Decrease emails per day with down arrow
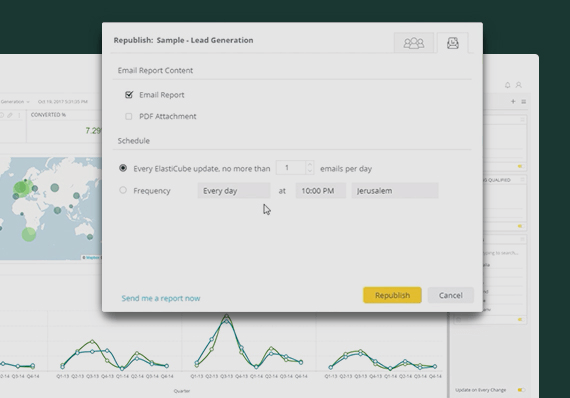The width and height of the screenshot is (570, 398). [310, 171]
